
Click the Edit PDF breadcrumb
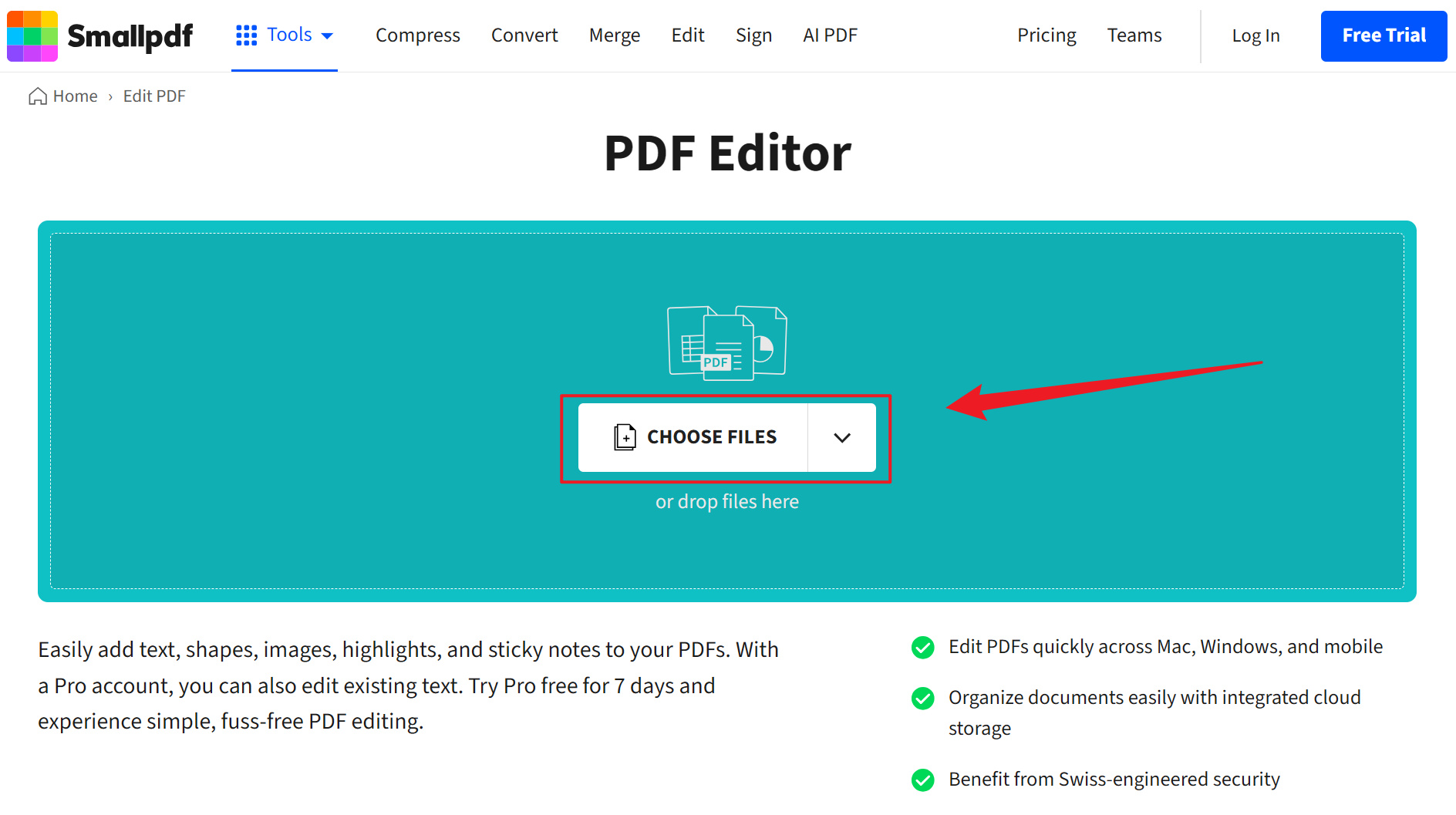(x=154, y=96)
